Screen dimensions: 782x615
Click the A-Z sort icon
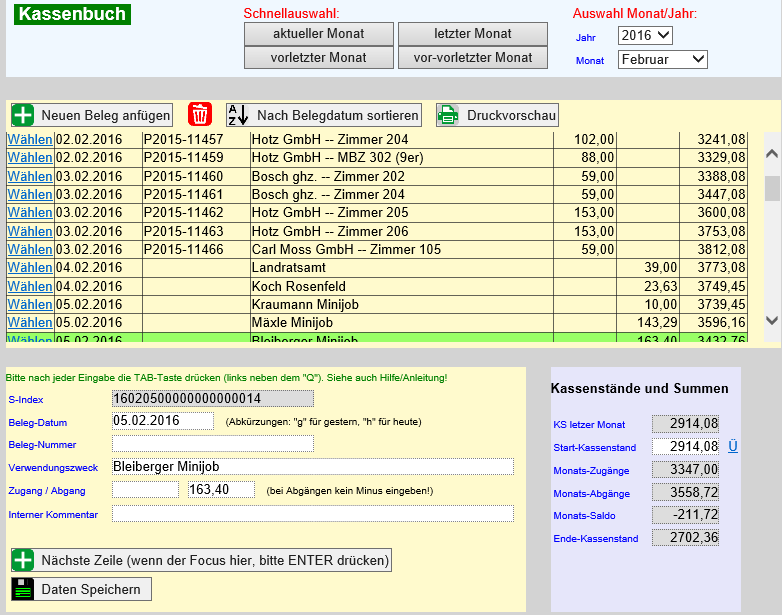click(x=238, y=115)
